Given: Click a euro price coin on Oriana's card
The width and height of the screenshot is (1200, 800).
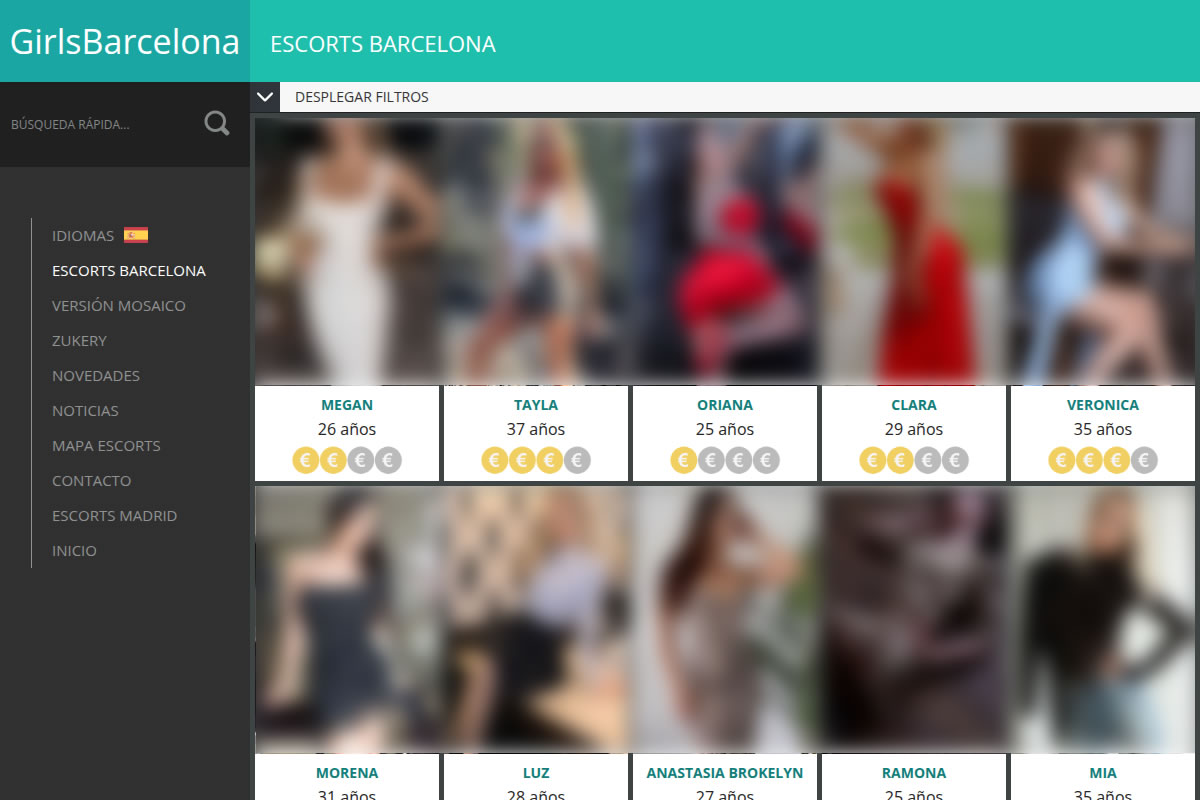Looking at the screenshot, I should [x=683, y=460].
